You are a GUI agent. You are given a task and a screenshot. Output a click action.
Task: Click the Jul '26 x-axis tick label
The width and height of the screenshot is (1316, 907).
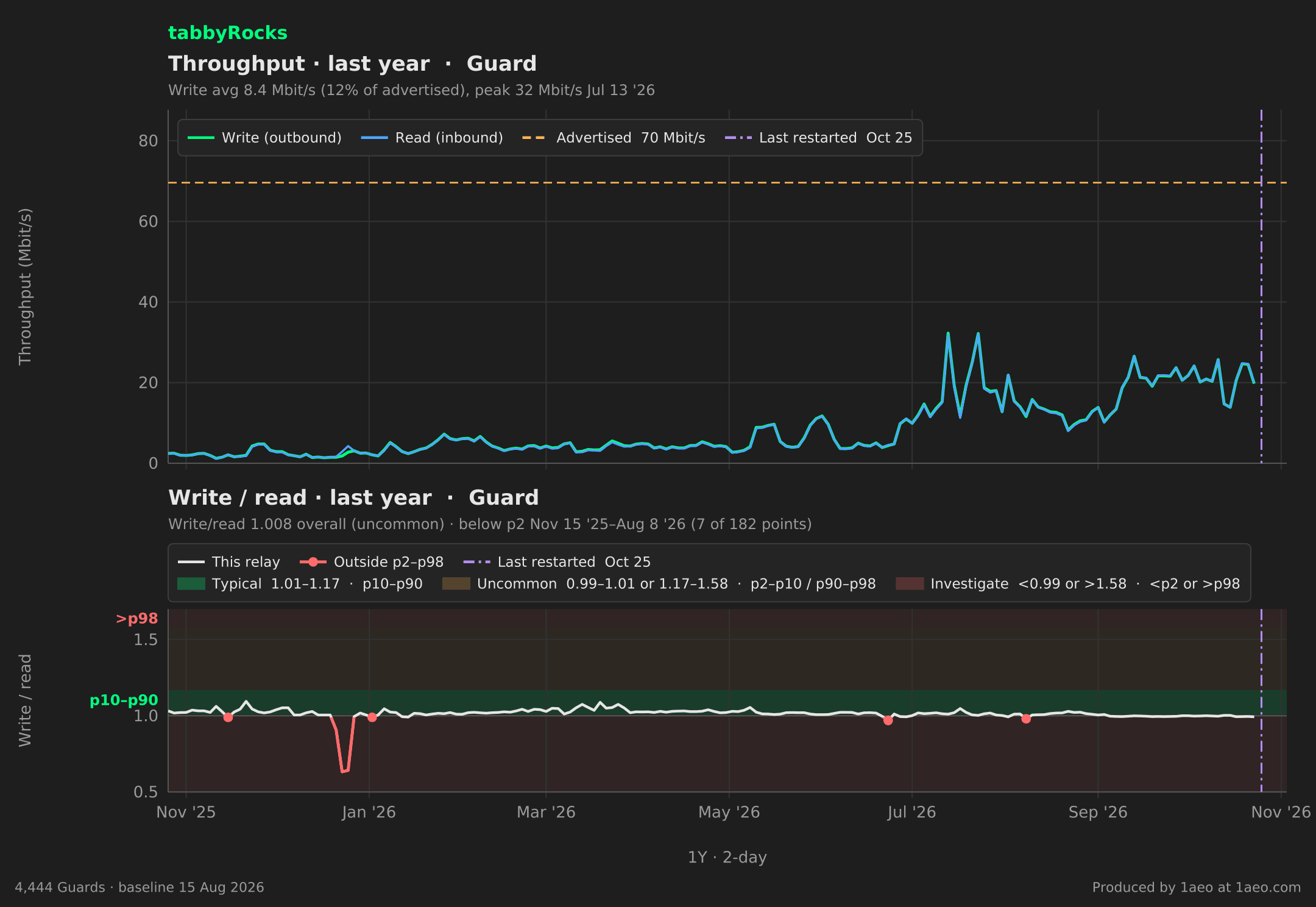(x=911, y=813)
